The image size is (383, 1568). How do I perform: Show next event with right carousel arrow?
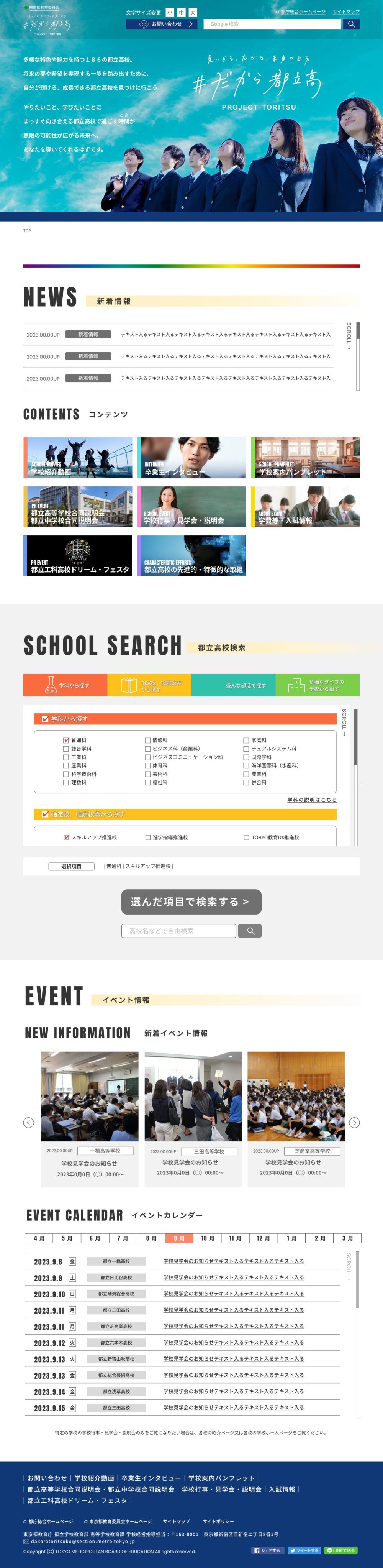[x=354, y=1122]
